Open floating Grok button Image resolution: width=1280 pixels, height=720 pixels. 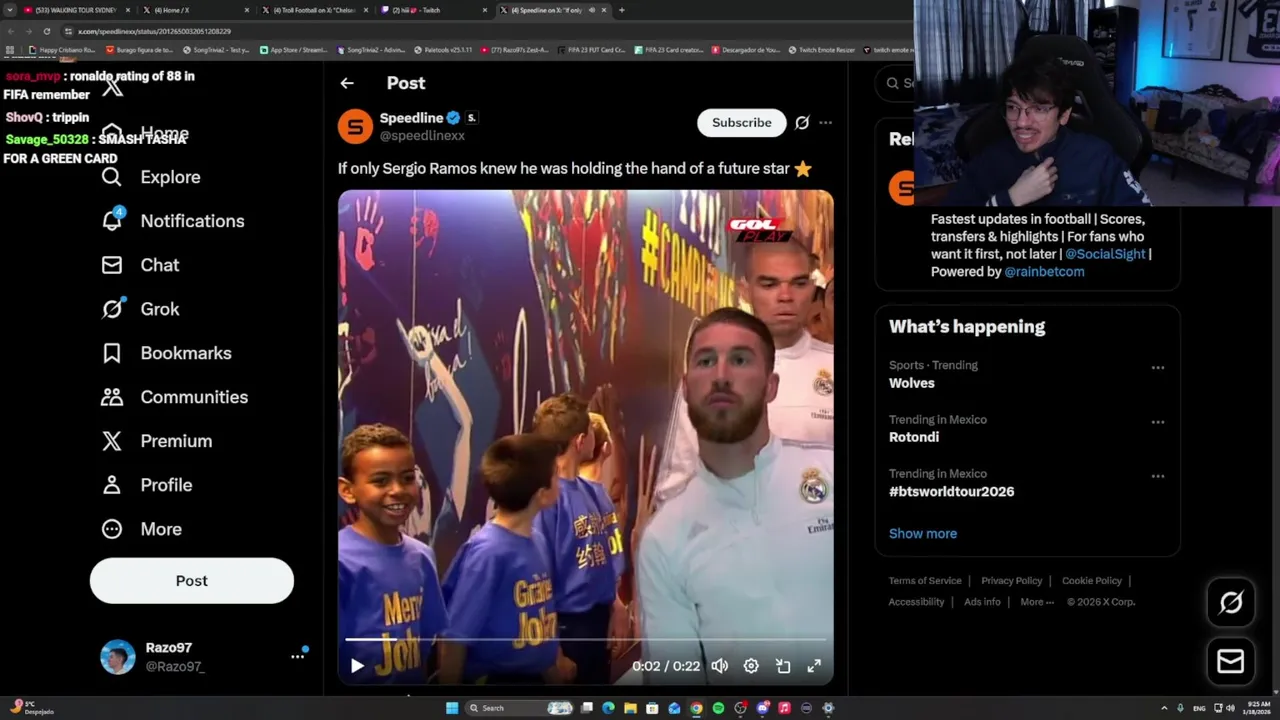click(1231, 603)
